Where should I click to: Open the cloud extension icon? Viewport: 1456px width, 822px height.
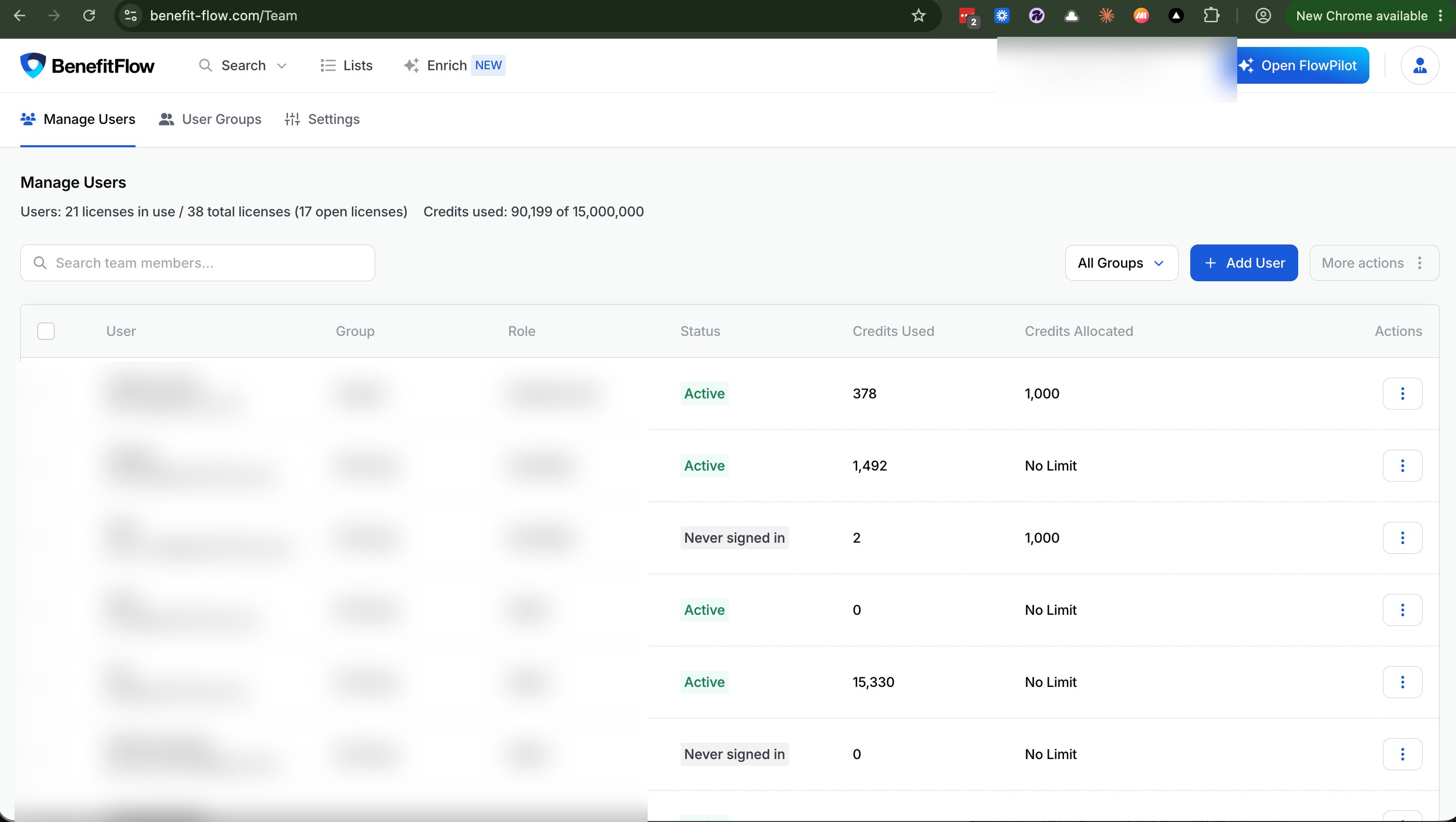[x=1071, y=16]
